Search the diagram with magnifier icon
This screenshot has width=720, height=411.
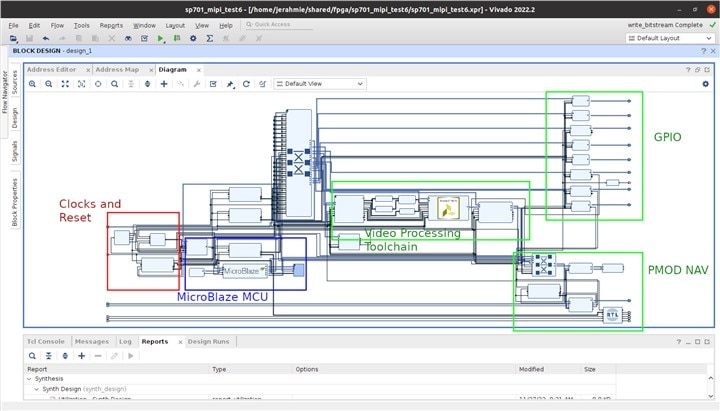114,84
